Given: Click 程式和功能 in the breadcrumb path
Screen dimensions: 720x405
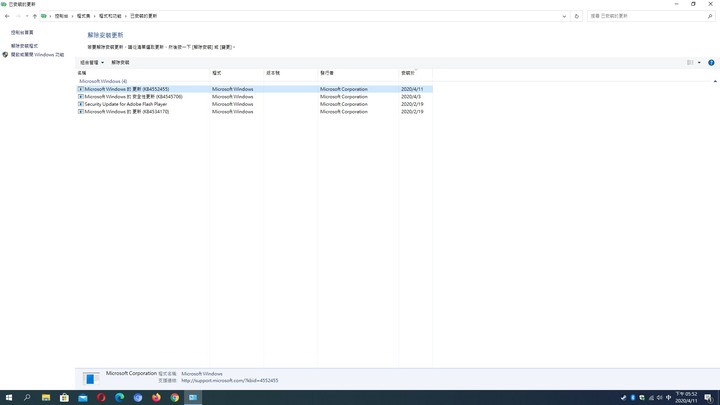Looking at the screenshot, I should pos(110,16).
